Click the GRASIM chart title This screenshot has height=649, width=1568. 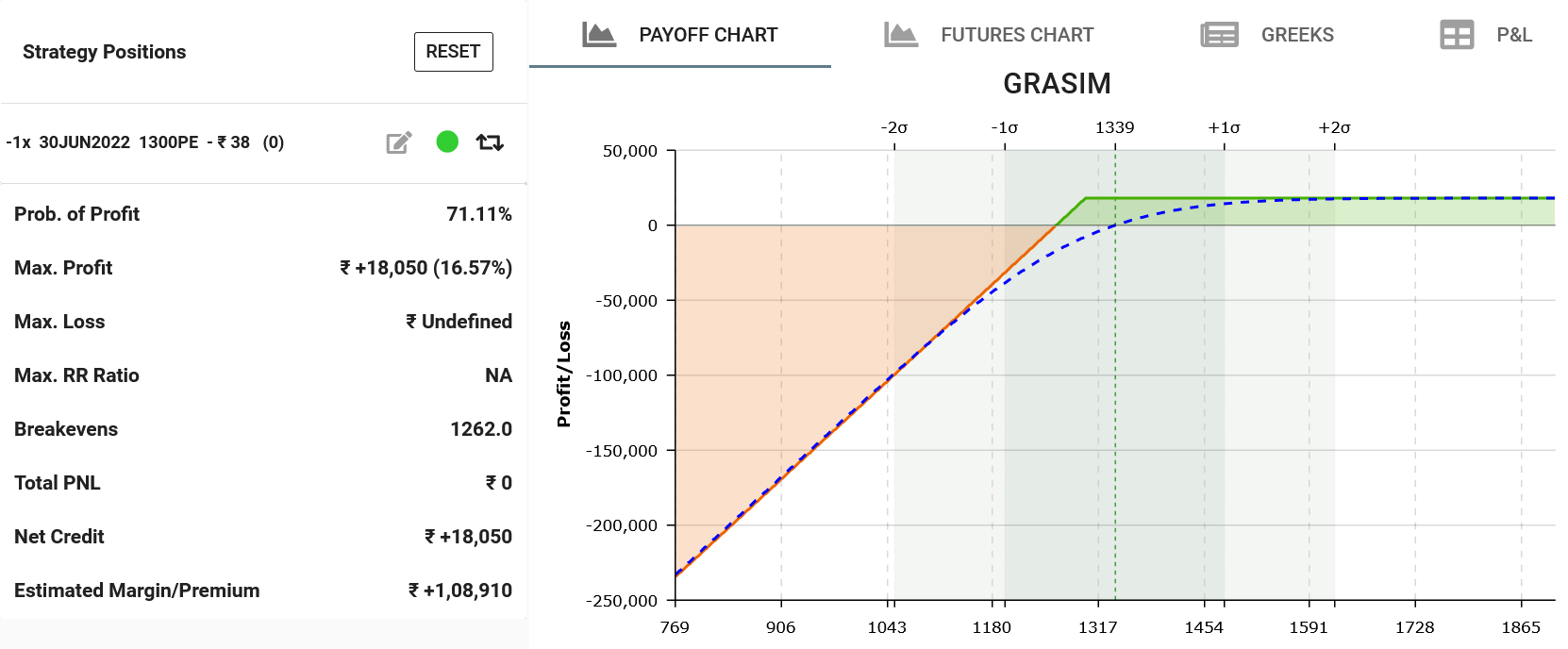coord(1057,84)
